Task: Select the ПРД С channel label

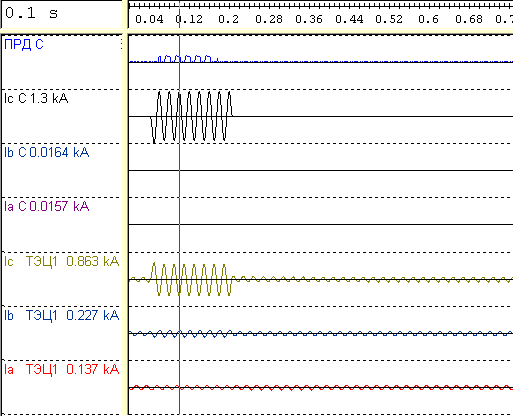Action: point(24,44)
